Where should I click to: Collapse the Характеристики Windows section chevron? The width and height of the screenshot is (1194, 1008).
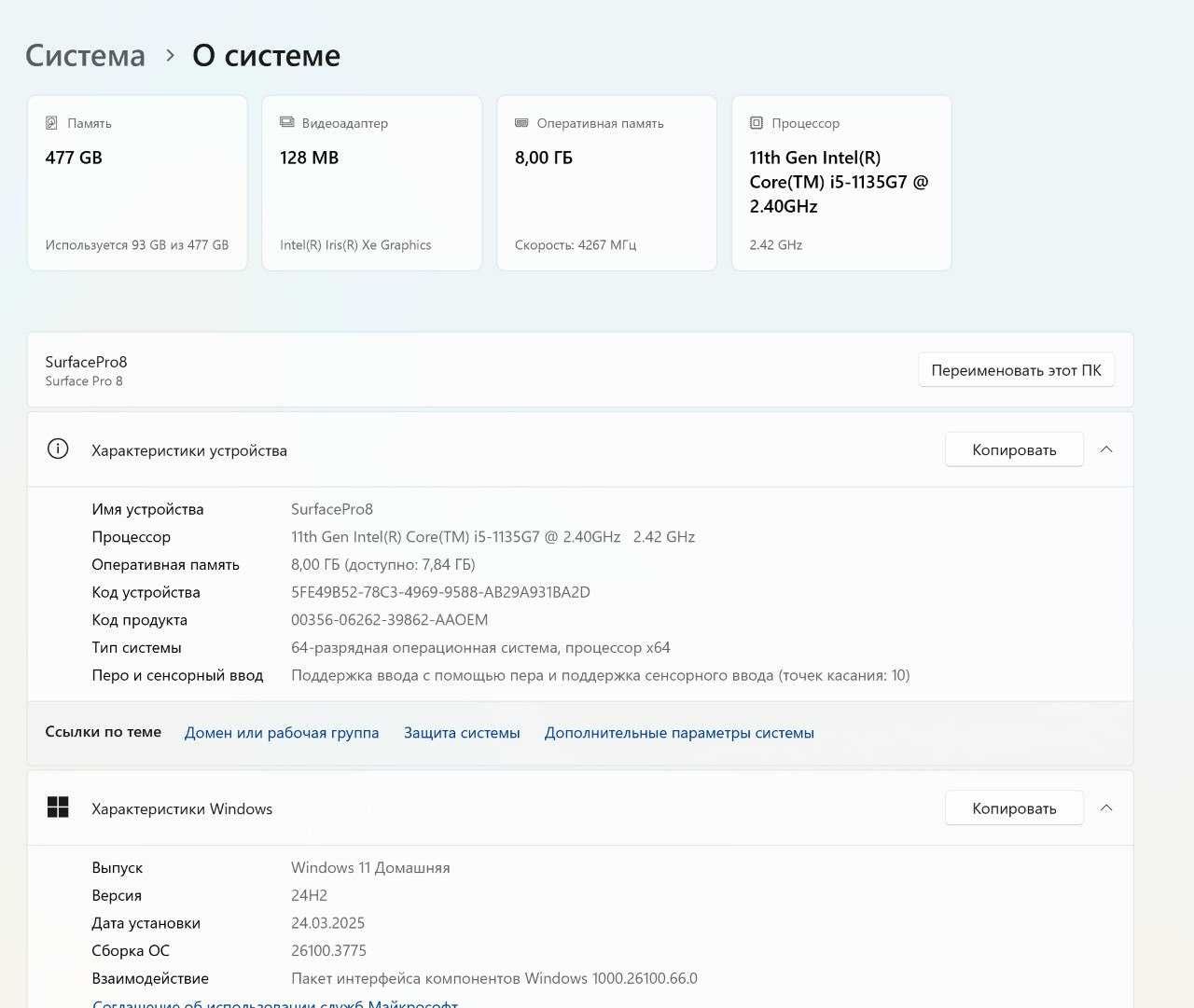tap(1106, 808)
